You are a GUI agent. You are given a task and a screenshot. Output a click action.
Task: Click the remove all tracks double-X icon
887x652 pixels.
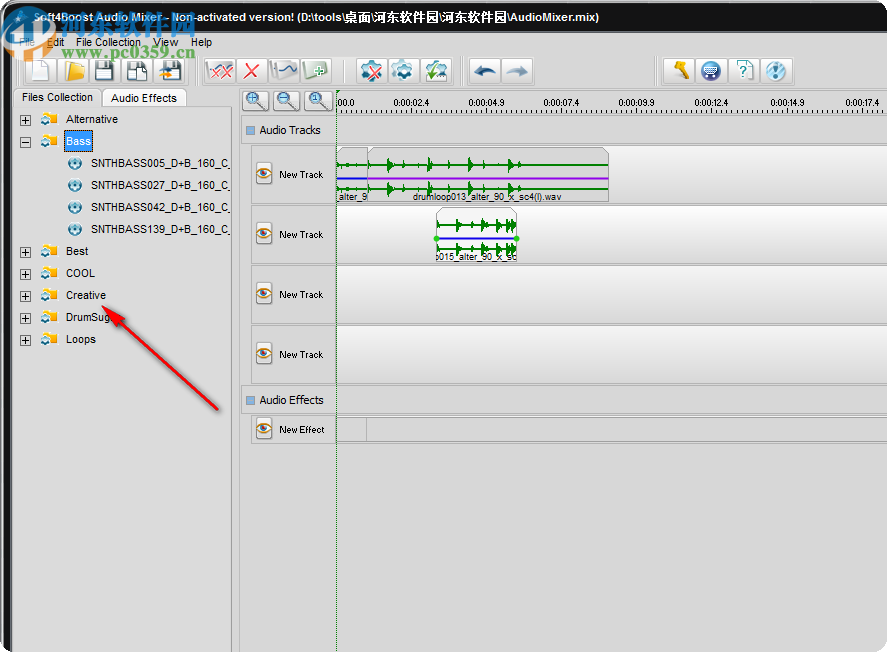[x=220, y=71]
